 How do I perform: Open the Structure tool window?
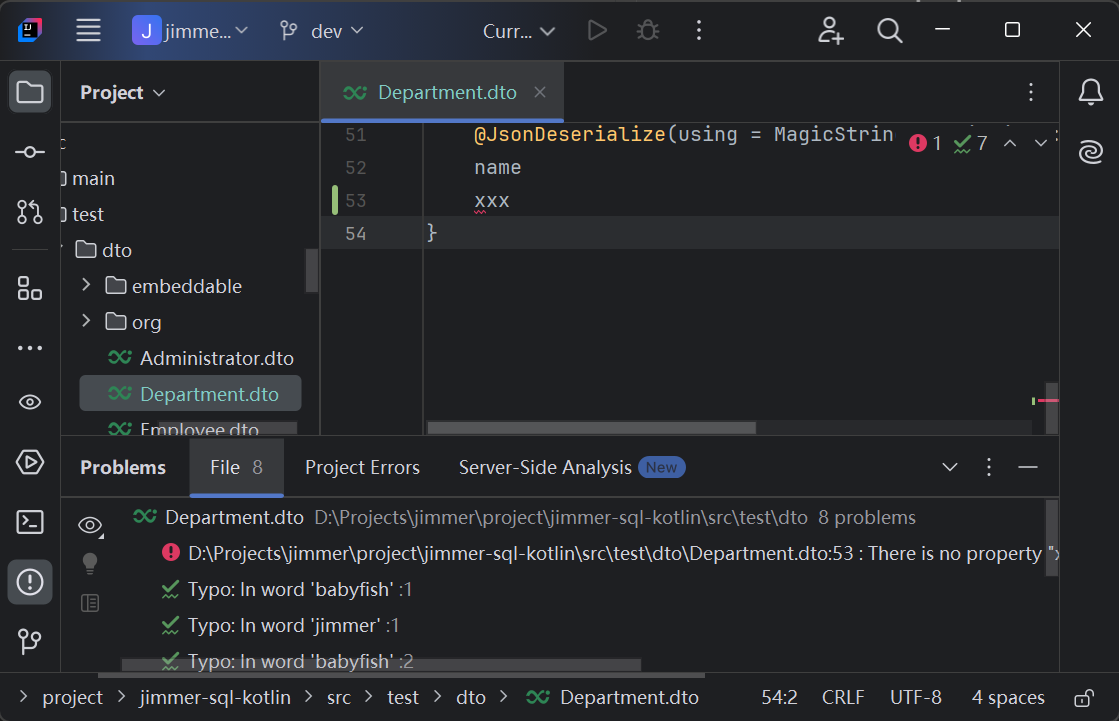point(30,289)
